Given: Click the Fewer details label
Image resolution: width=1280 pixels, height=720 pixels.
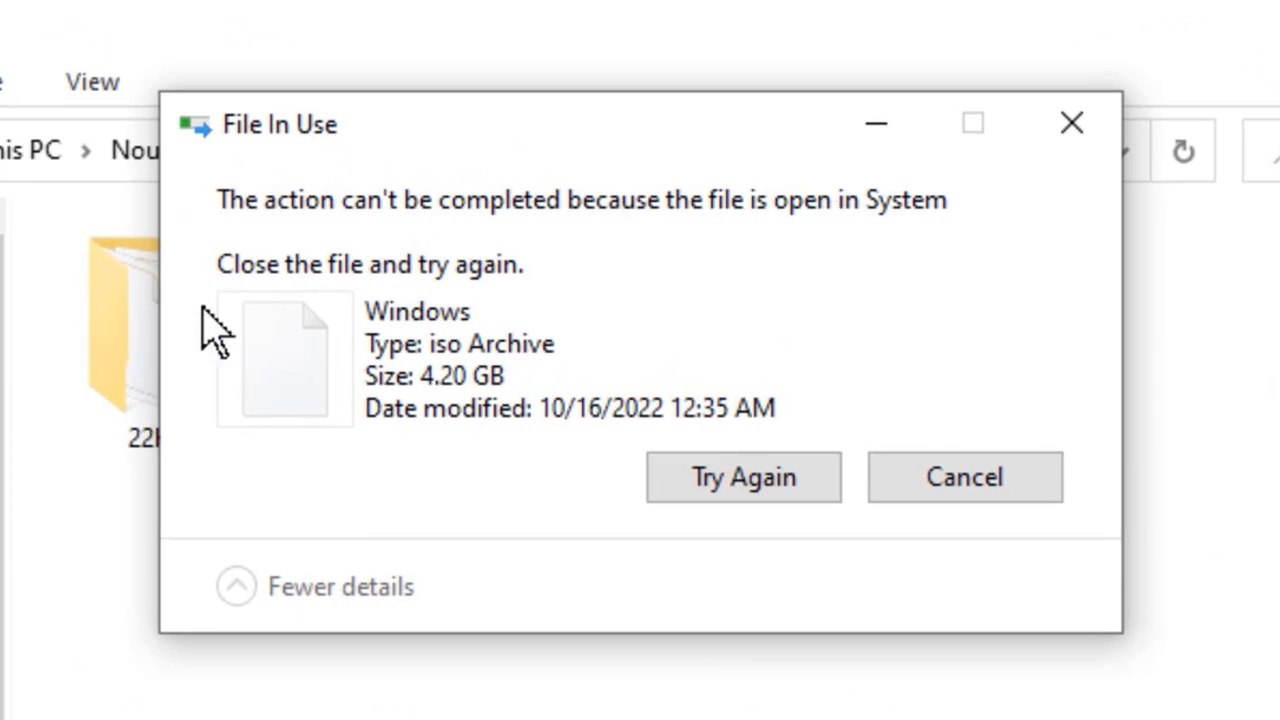Looking at the screenshot, I should click(x=341, y=587).
